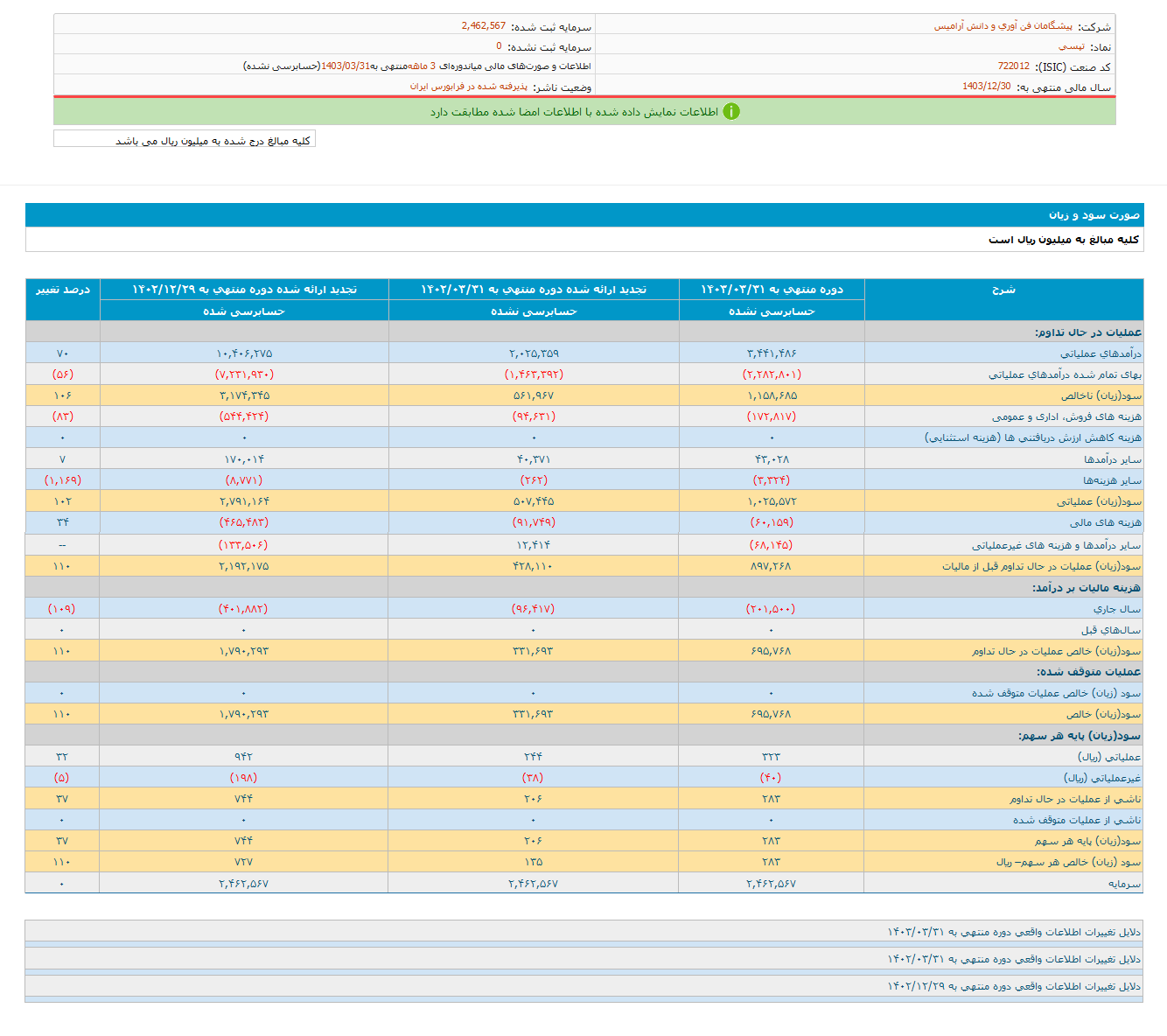Click column header دوره منتهی به ۱۴۰۳/۰۳/۳۱
Screen dimensions: 1167x1036
point(772,290)
